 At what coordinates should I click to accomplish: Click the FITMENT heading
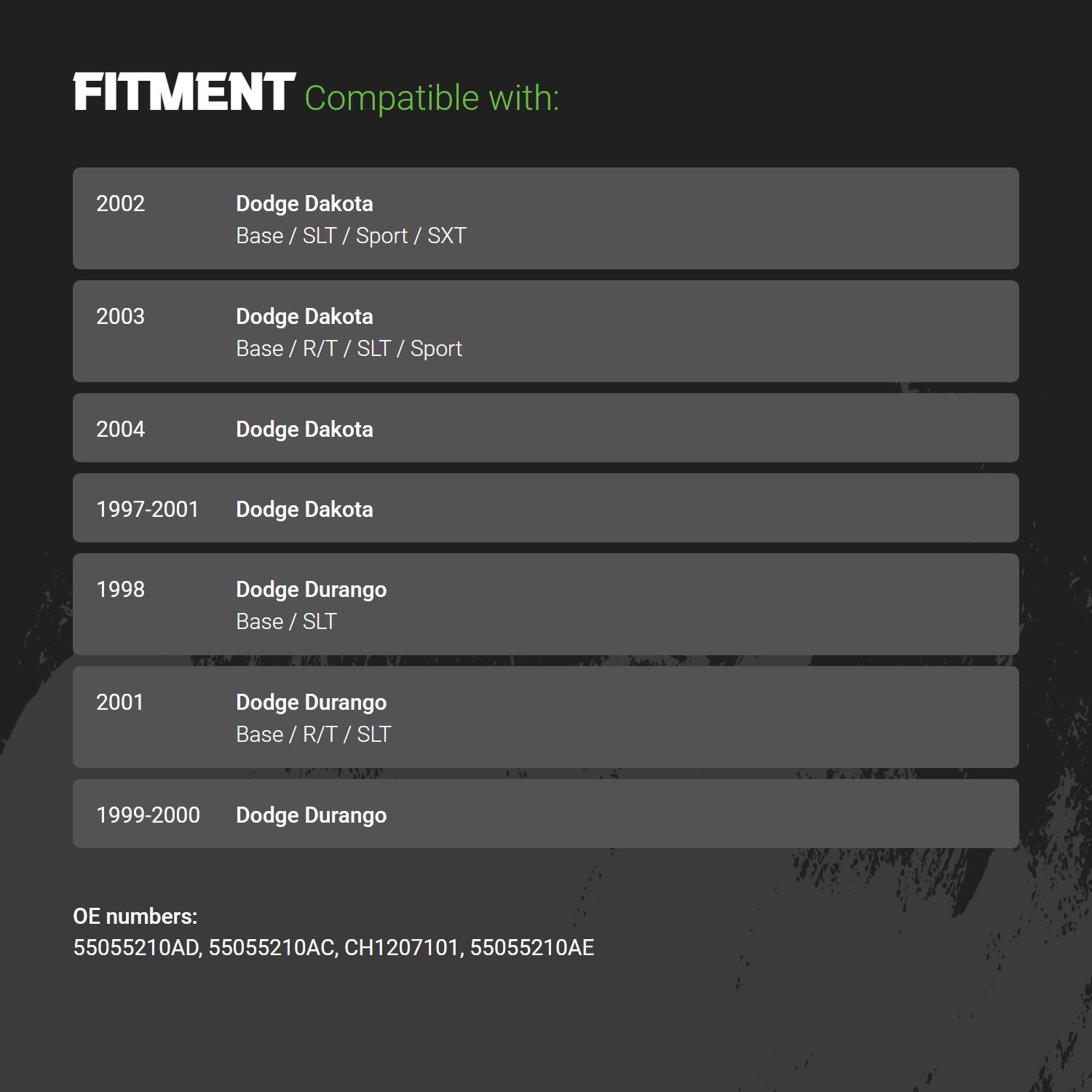click(x=184, y=92)
